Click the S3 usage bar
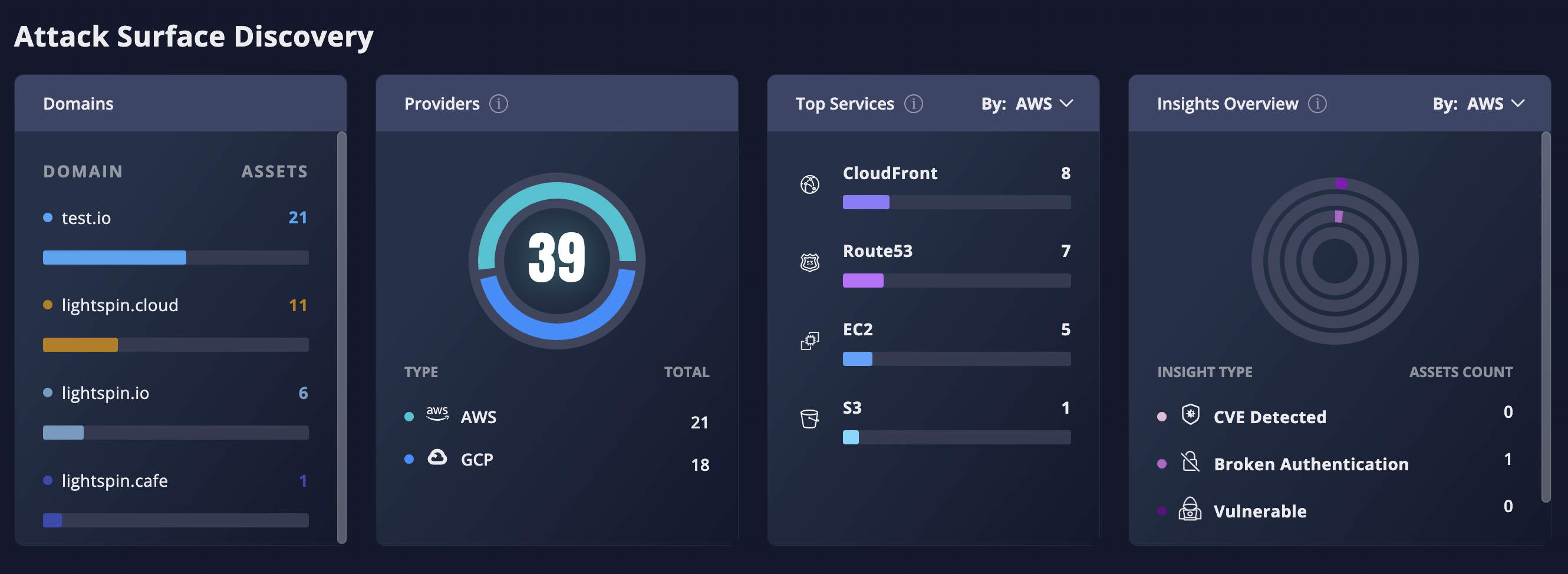Viewport: 1568px width, 574px height. click(x=957, y=437)
